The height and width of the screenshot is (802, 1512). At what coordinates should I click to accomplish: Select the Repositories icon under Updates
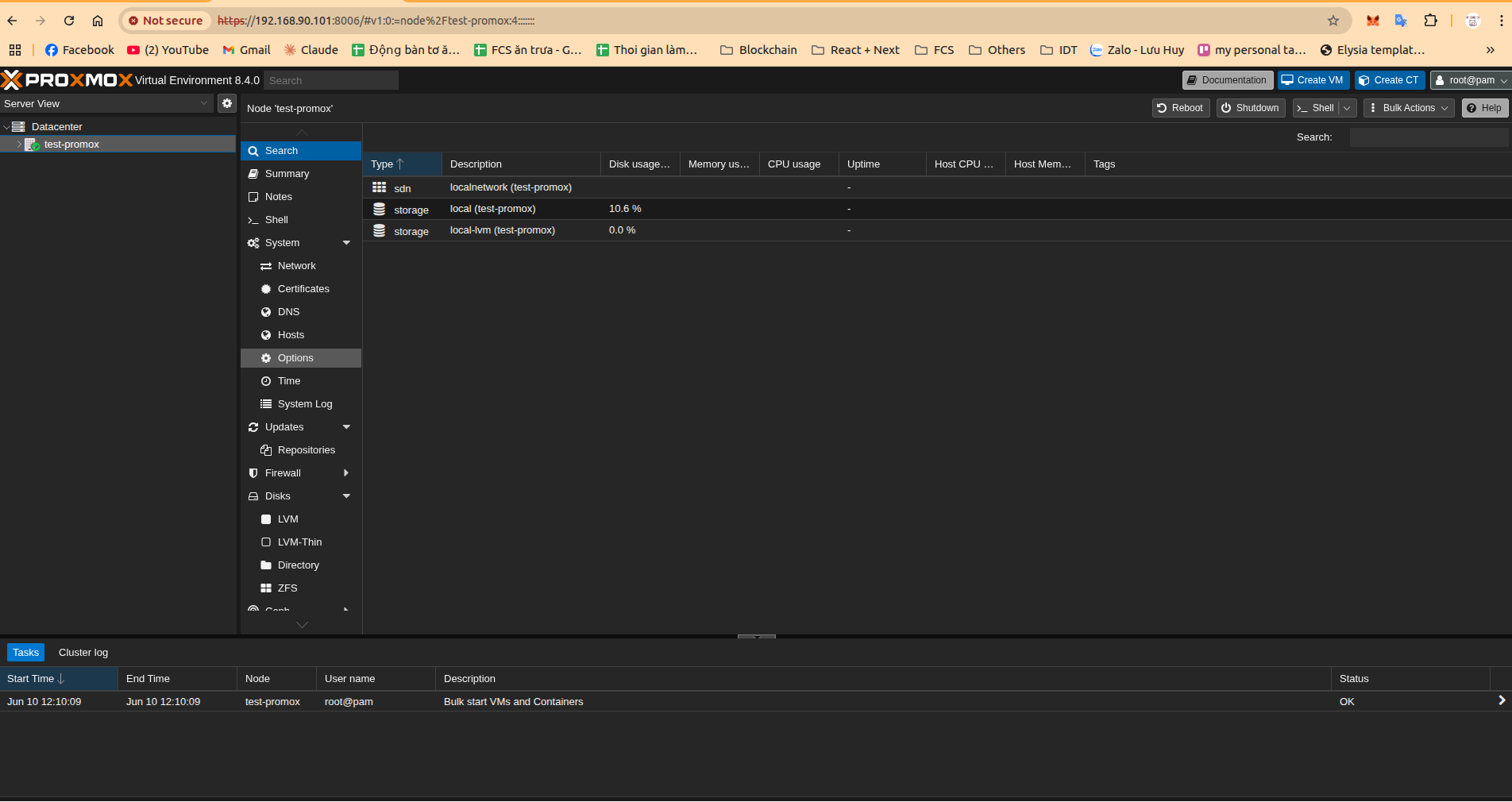coord(267,450)
